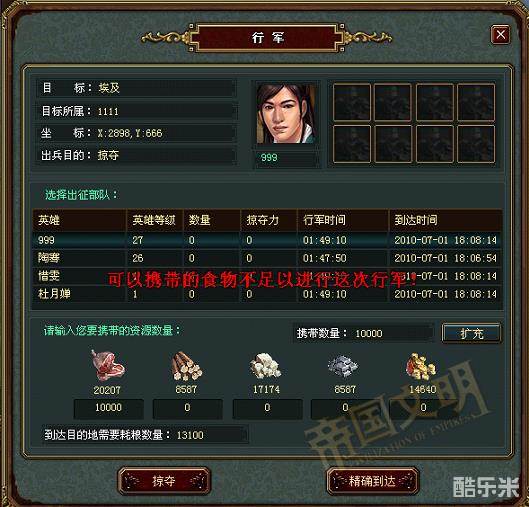Click the meat food resource icon
529x507 pixels.
108,366
